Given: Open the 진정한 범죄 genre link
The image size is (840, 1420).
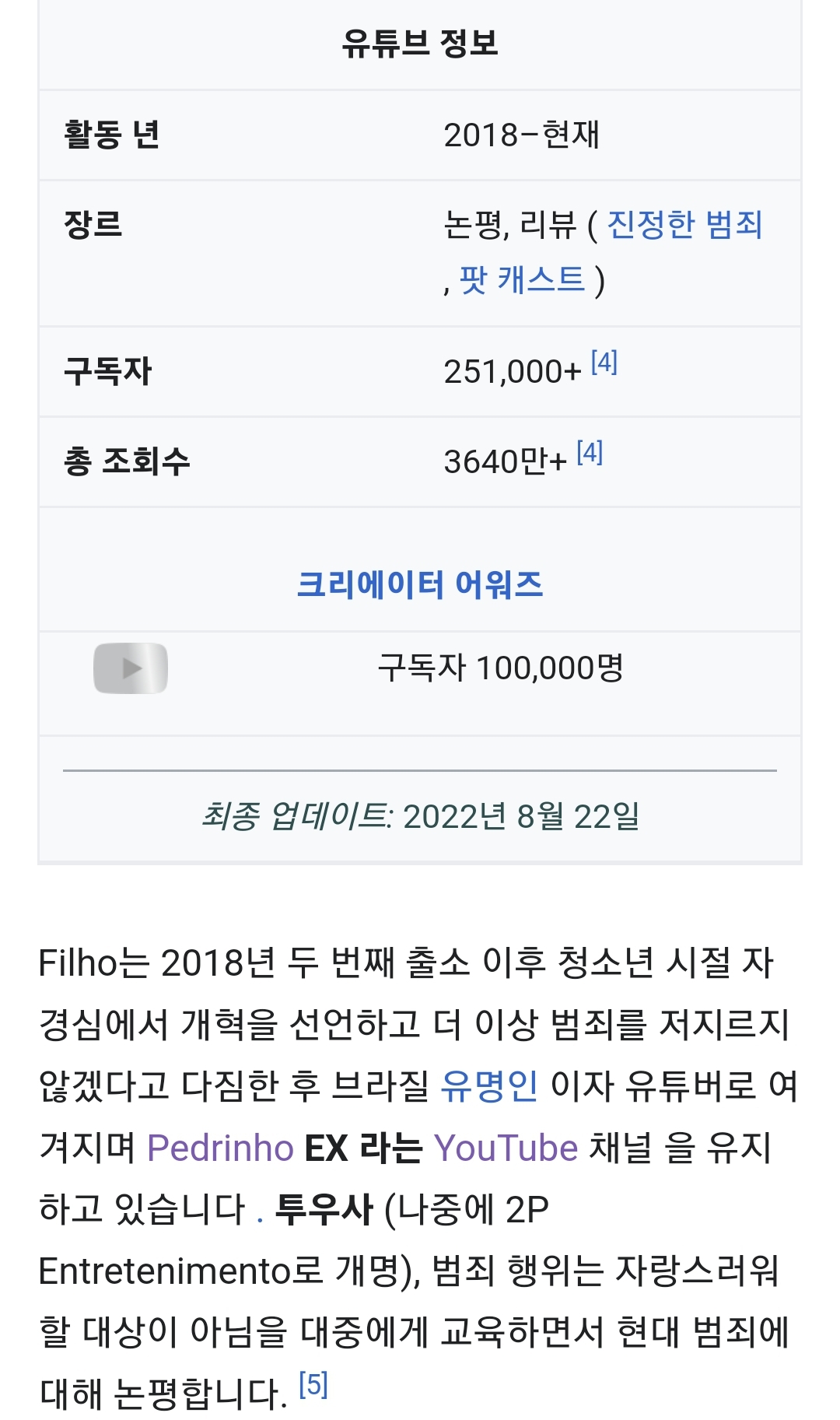Looking at the screenshot, I should 684,225.
